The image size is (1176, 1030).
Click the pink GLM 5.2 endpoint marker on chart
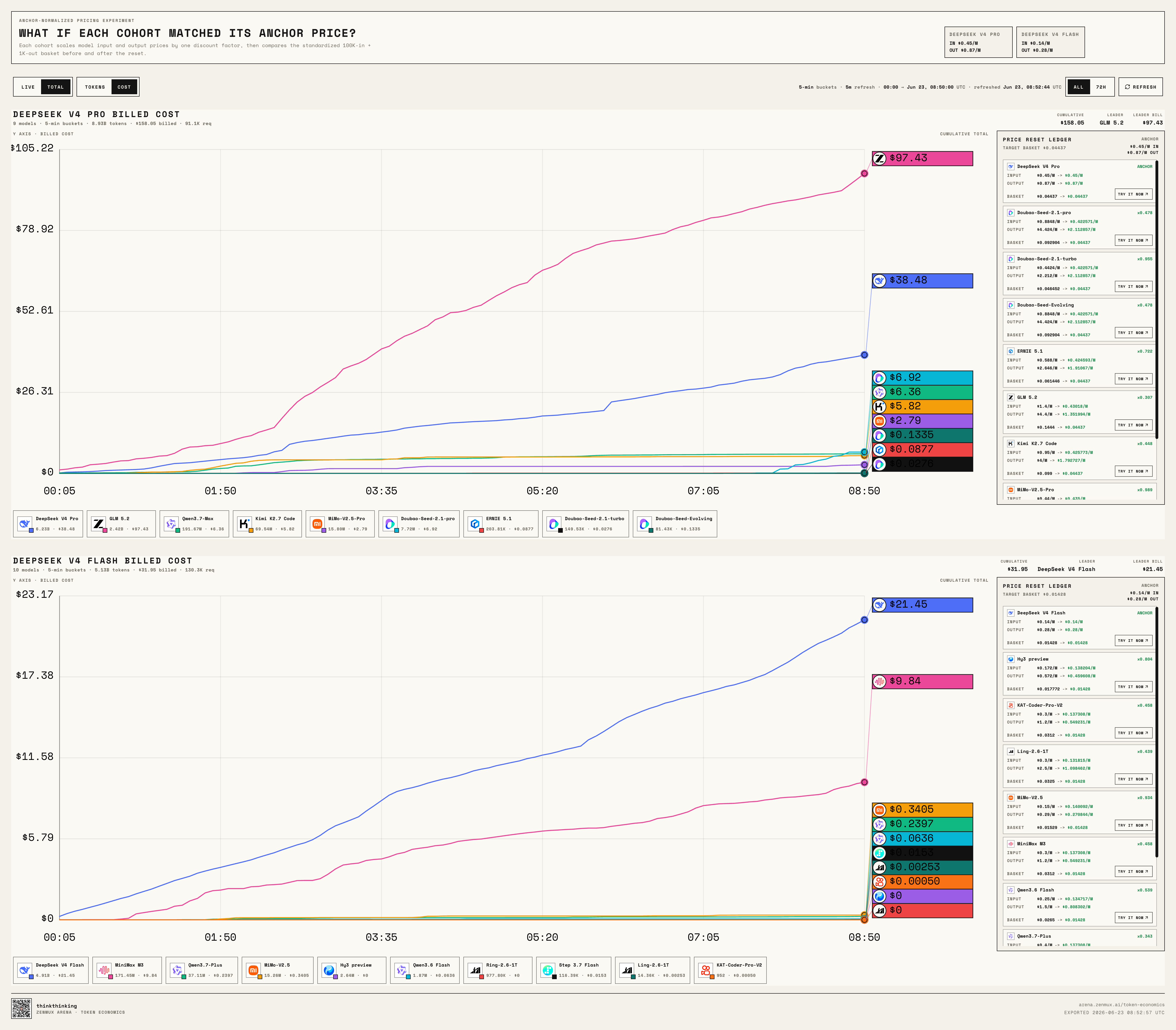(x=864, y=174)
